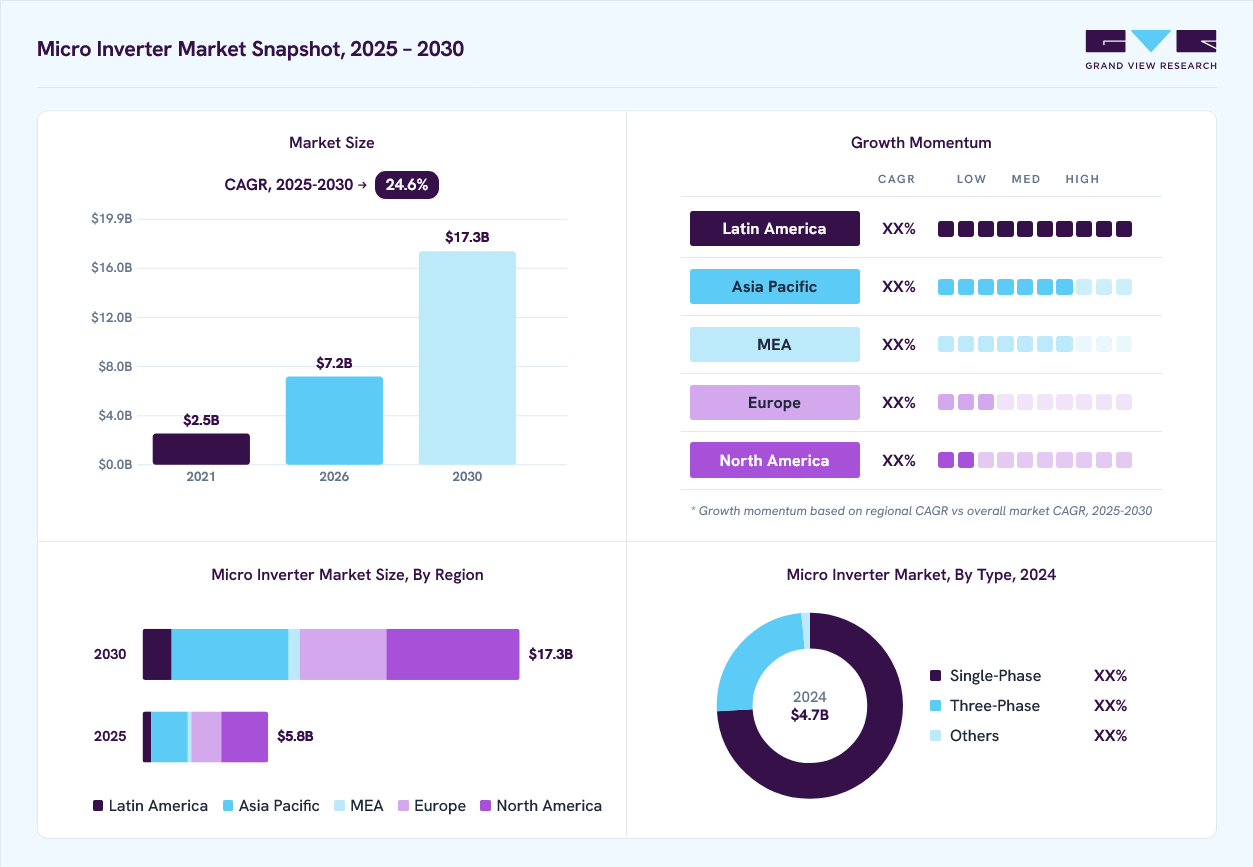Screen dimensions: 1253x867
Task: Click the $7.2B value label
Action: pyautogui.click(x=334, y=363)
